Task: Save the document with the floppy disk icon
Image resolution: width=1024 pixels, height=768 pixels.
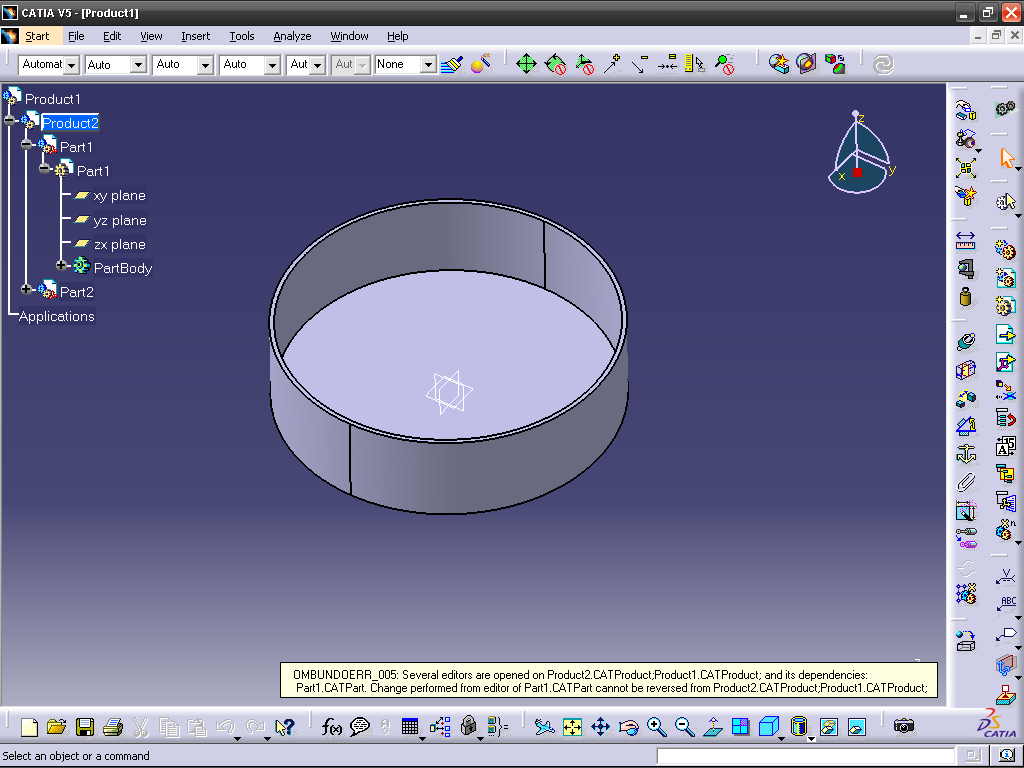Action: pos(85,727)
